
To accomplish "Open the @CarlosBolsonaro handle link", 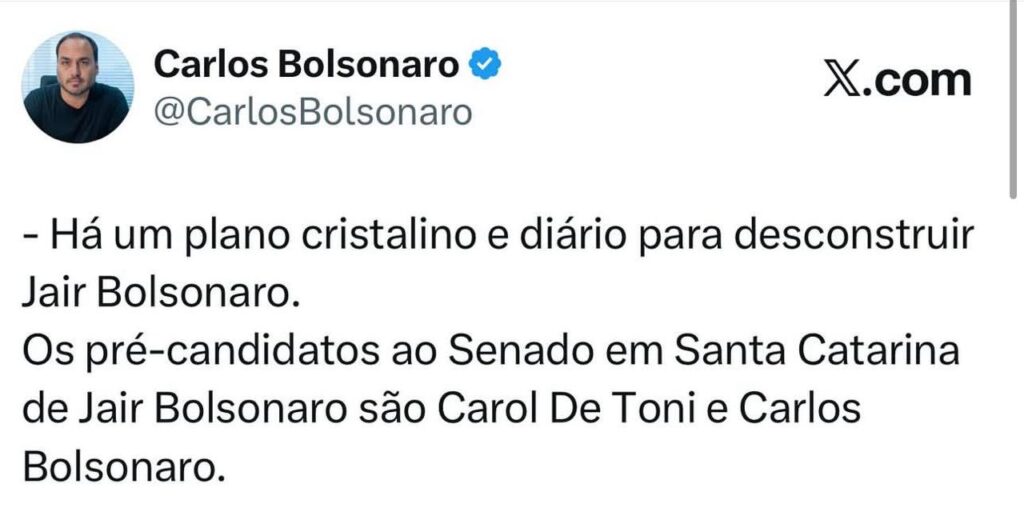I will (312, 113).
